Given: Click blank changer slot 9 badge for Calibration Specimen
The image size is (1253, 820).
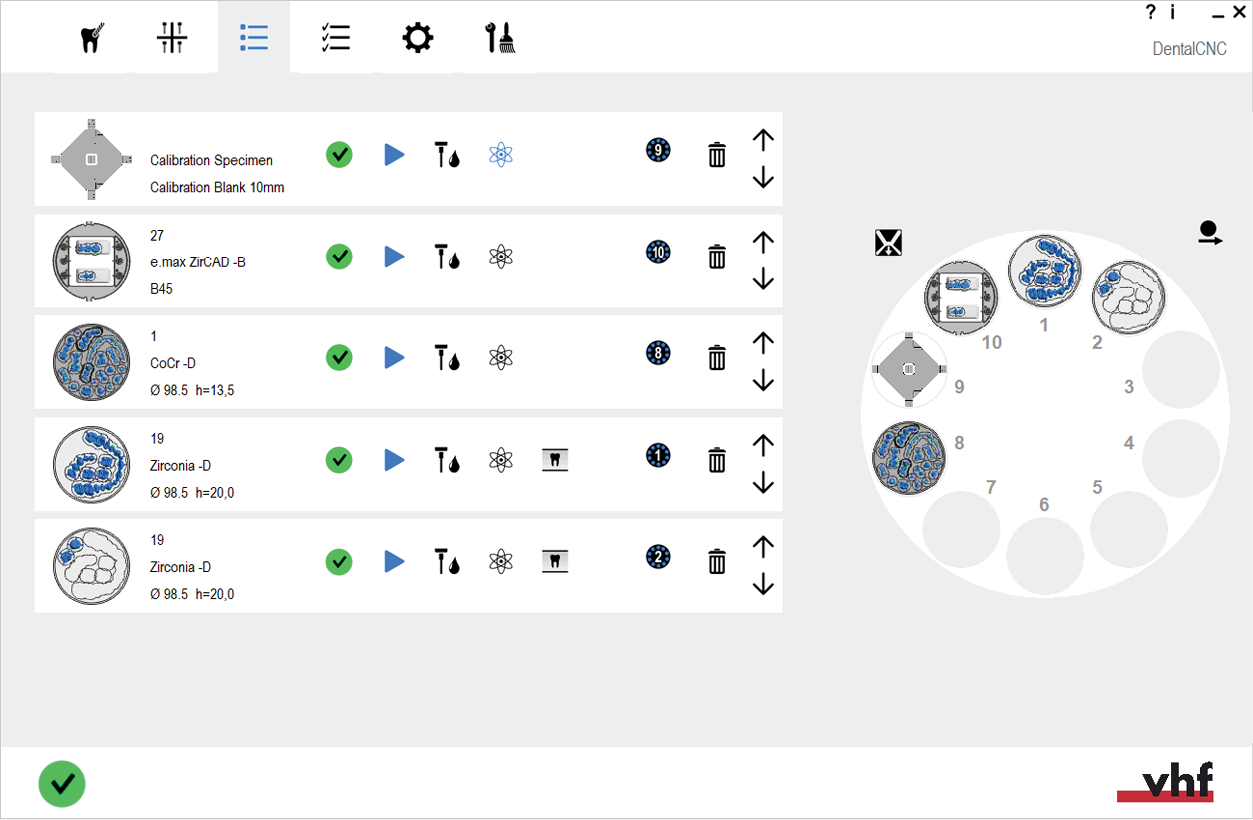Looking at the screenshot, I should [658, 151].
